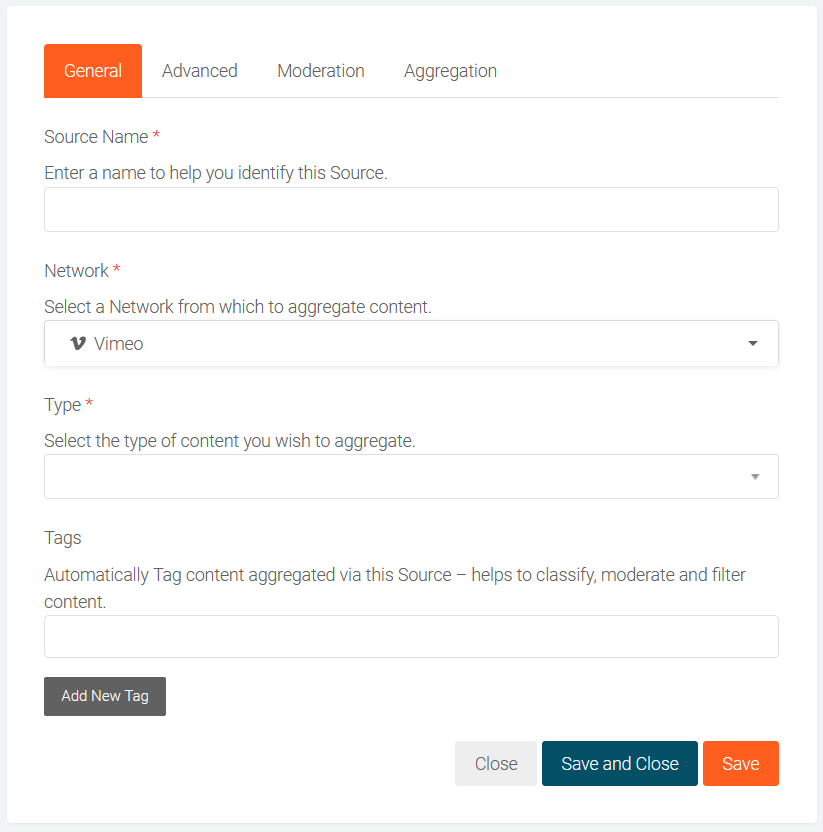The image size is (823, 832).
Task: Open the Network dropdown showing Vimeo
Action: 400,343
